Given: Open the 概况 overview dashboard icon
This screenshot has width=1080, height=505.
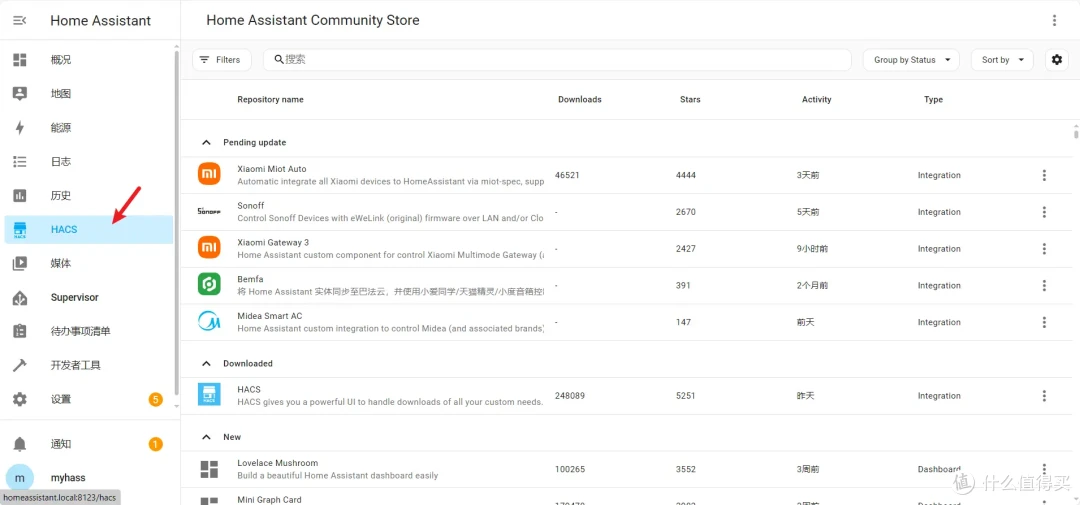Looking at the screenshot, I should pos(20,60).
